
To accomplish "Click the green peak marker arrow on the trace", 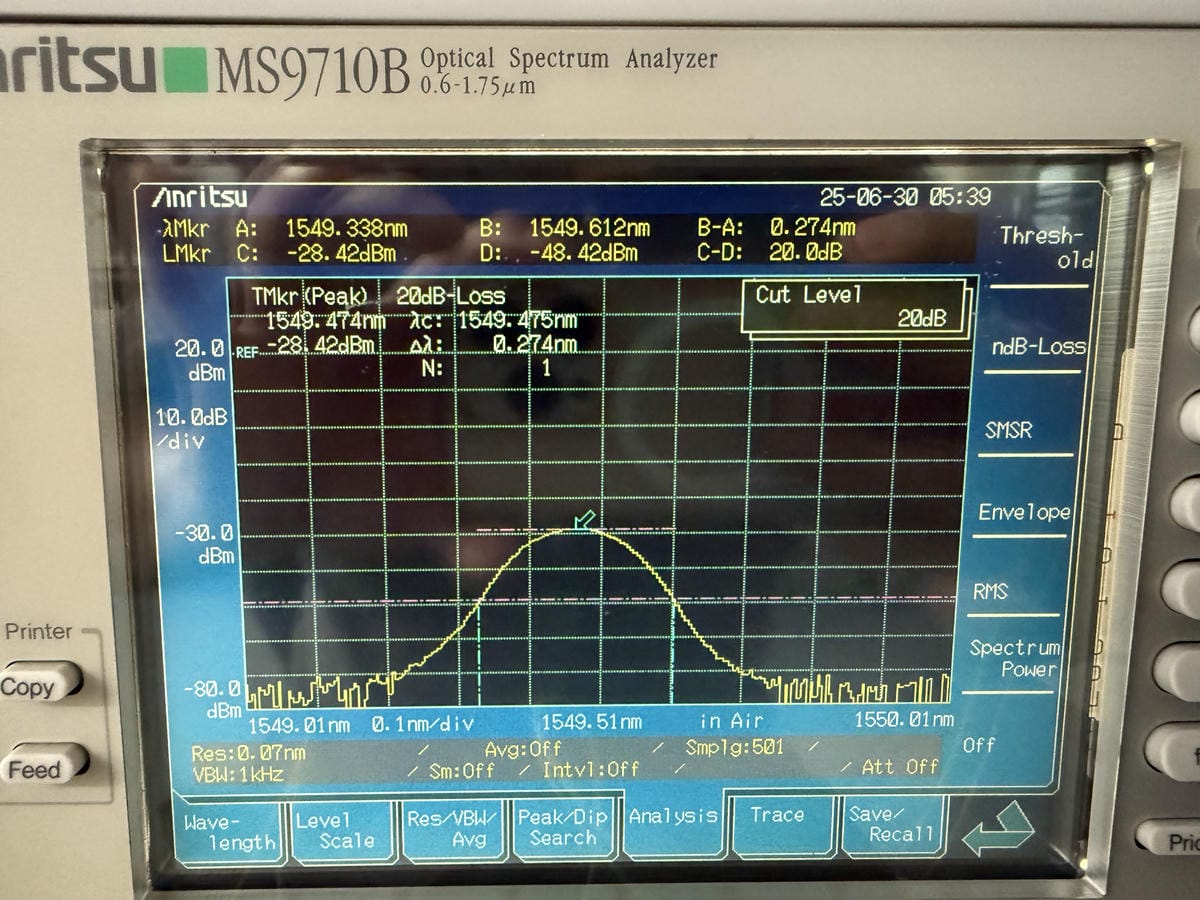I will (x=584, y=520).
